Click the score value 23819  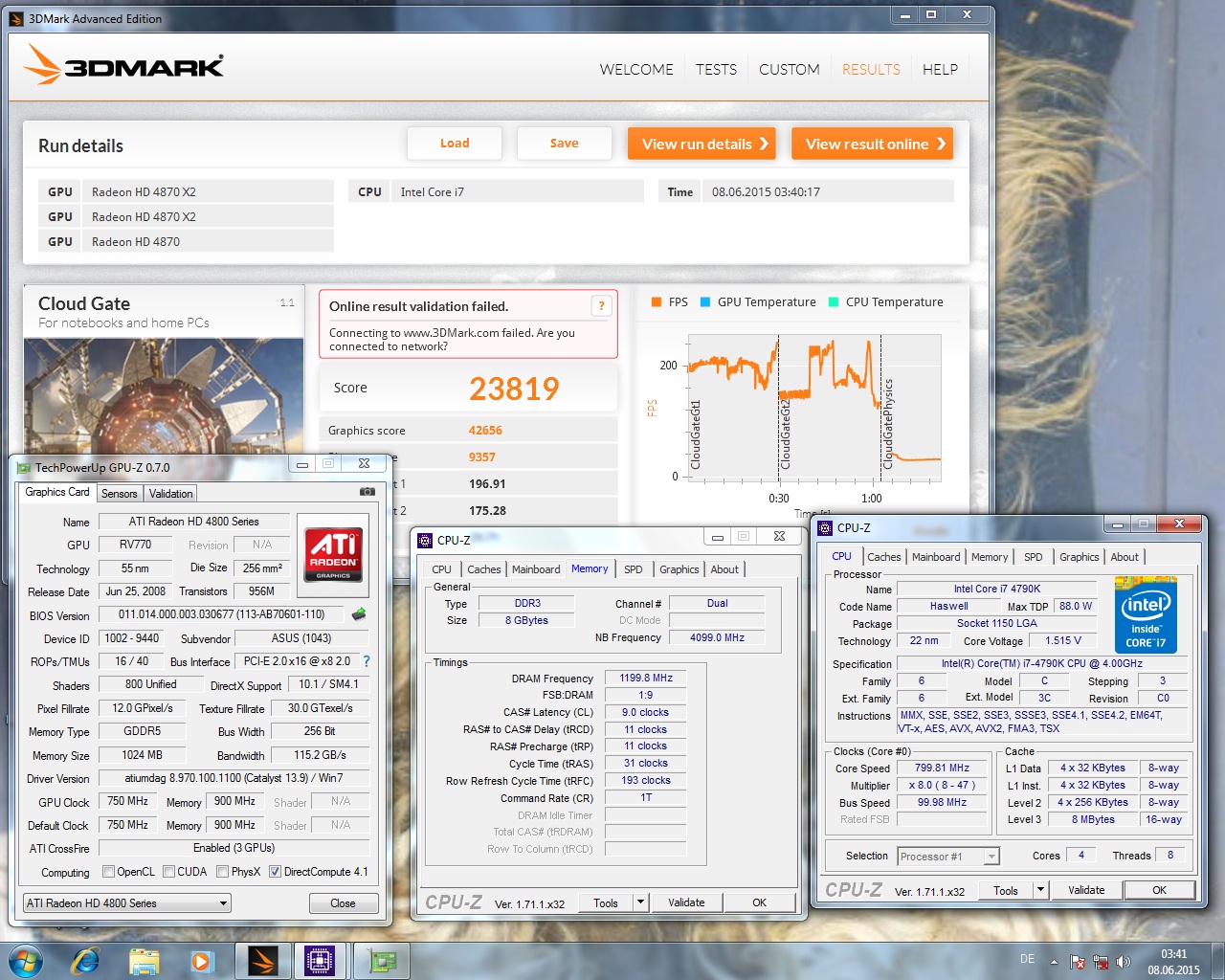pos(514,389)
